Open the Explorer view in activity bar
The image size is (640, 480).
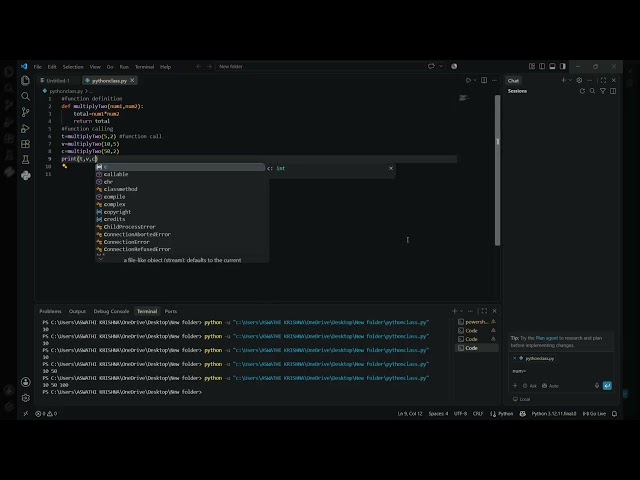tap(25, 80)
